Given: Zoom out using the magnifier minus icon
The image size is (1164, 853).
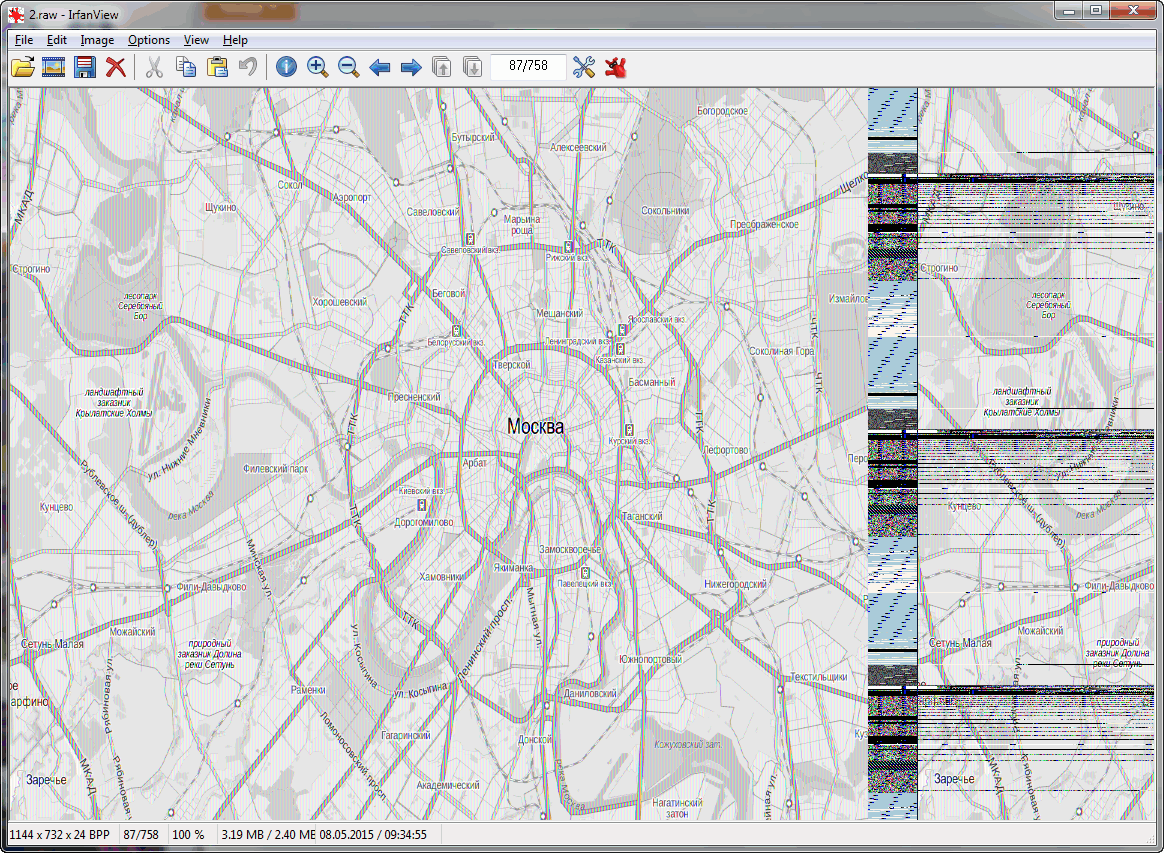Looking at the screenshot, I should 348,67.
